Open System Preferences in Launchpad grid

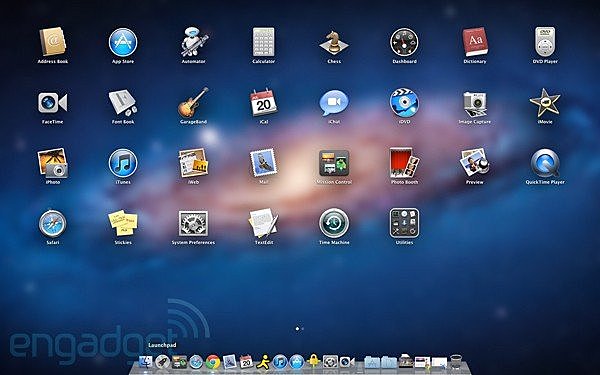click(194, 223)
